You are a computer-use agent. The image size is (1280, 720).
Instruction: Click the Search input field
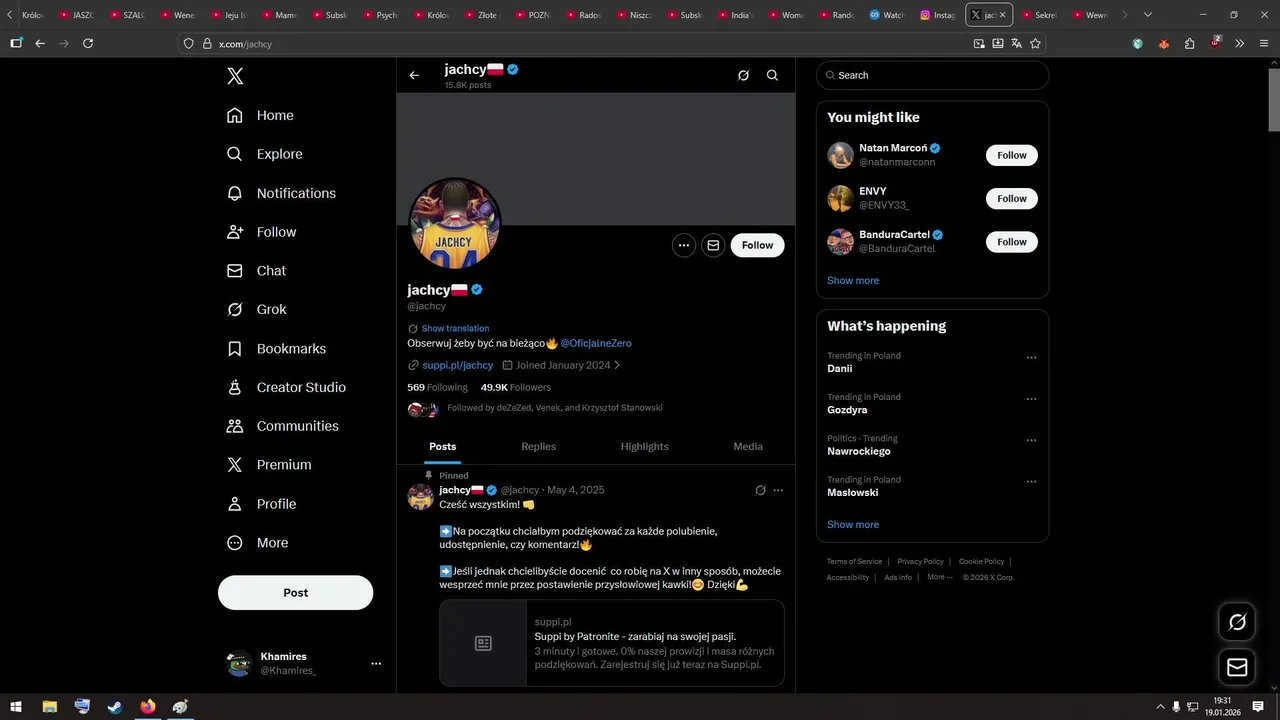[x=932, y=75]
